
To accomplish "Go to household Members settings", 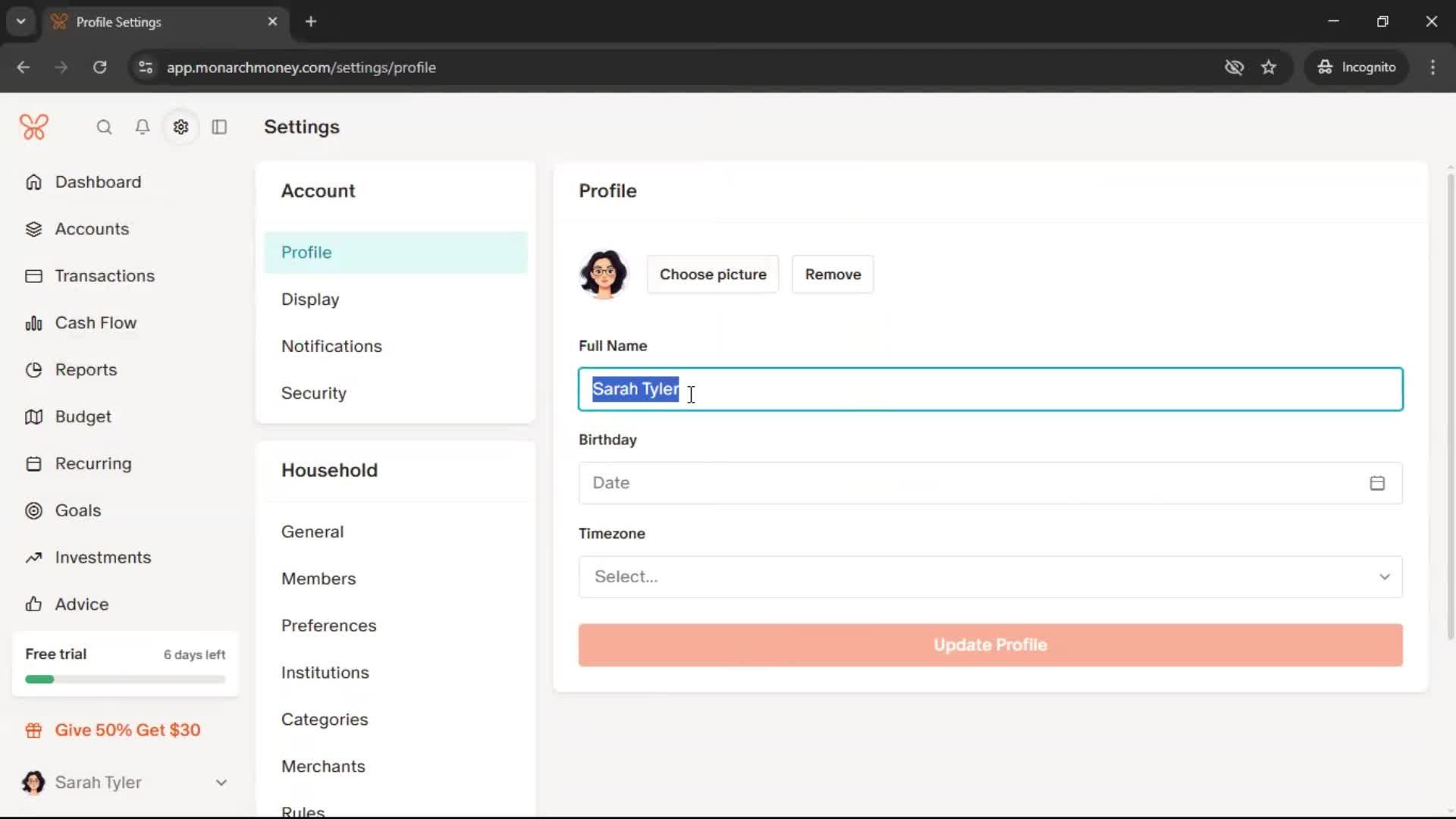I will pos(318,579).
